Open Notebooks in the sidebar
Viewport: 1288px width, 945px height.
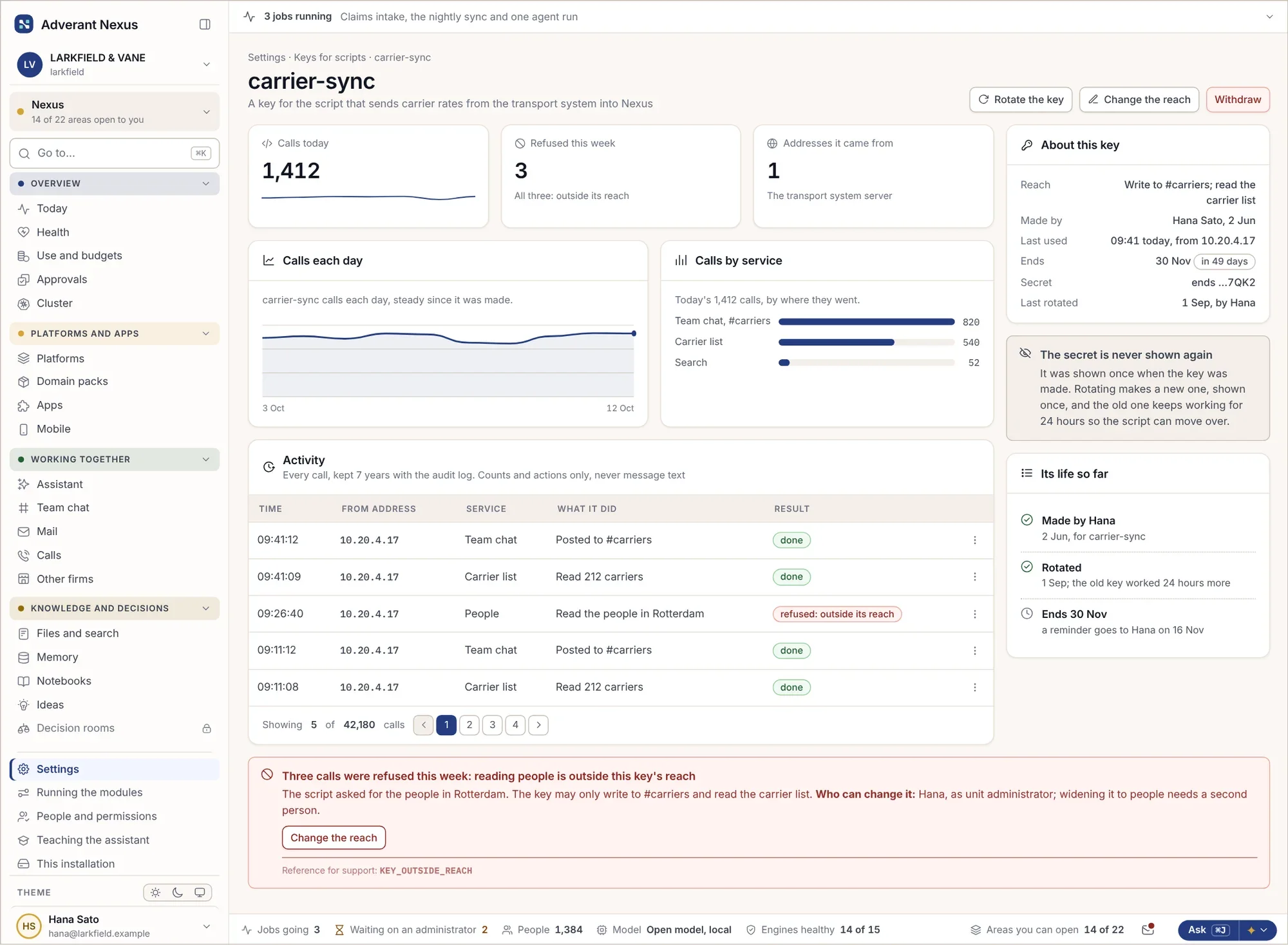115,681
